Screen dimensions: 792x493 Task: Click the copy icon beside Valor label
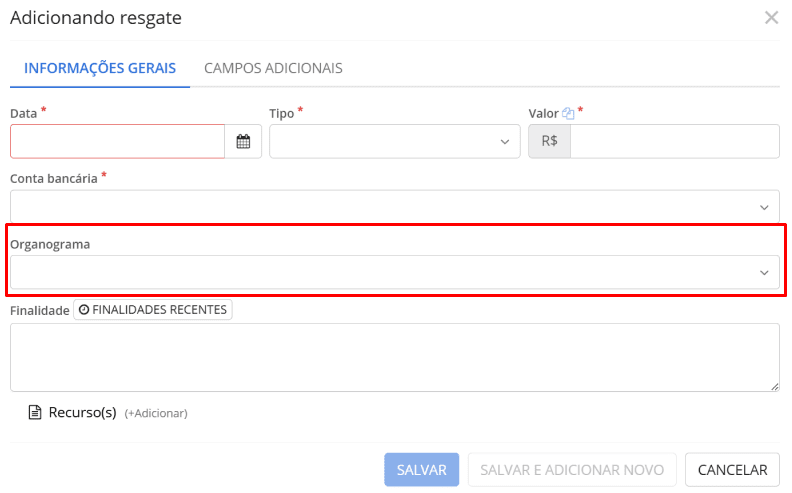pyautogui.click(x=567, y=114)
